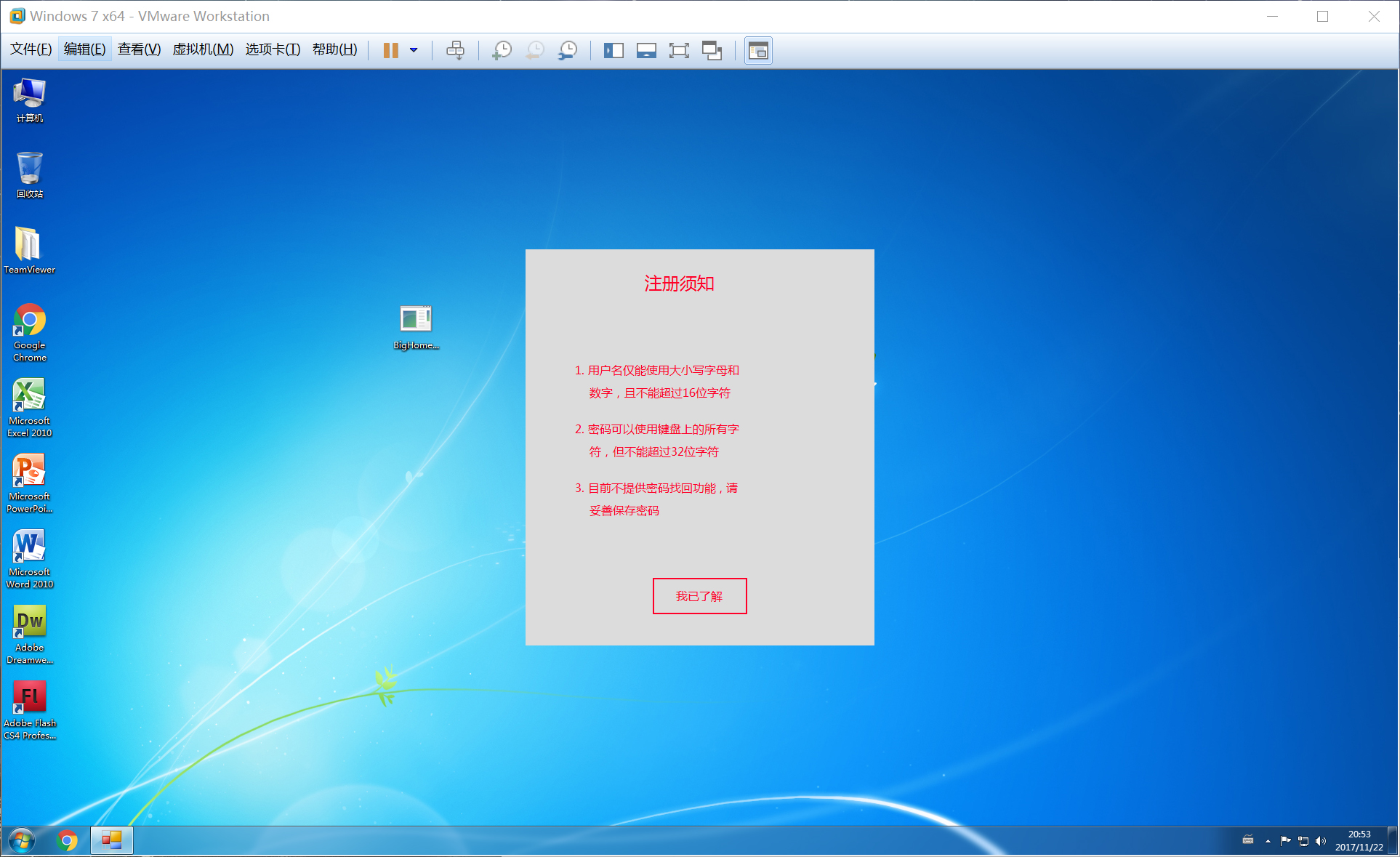This screenshot has height=857, width=1400.
Task: Take a snapshot of the VM
Action: tap(502, 50)
